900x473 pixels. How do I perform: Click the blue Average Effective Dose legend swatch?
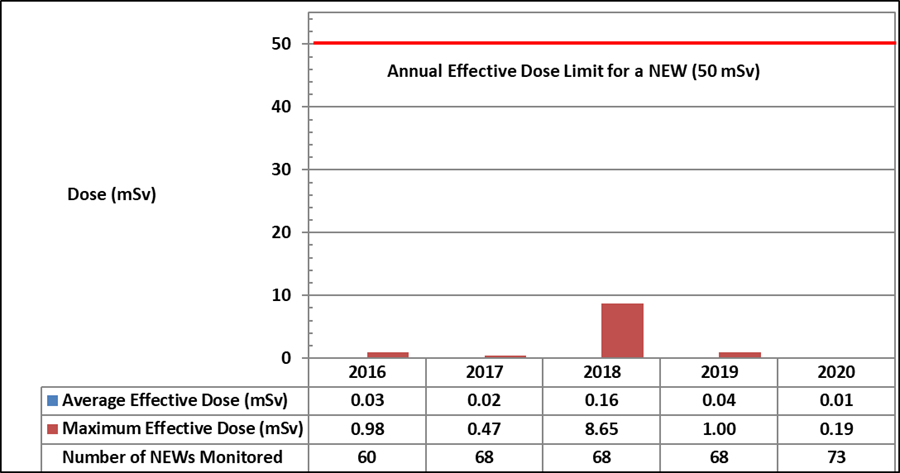coord(53,400)
